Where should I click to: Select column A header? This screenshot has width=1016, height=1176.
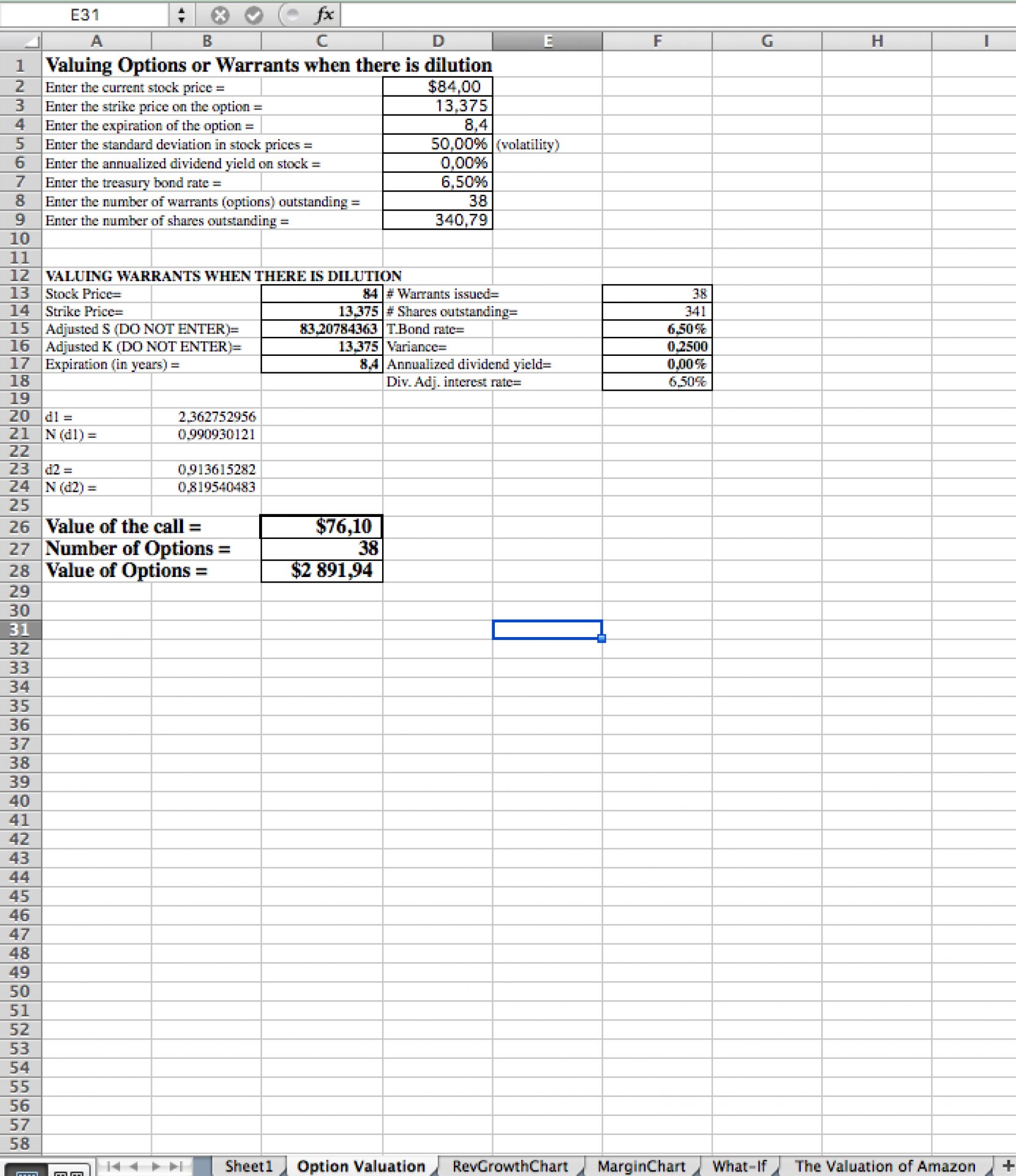[96, 41]
